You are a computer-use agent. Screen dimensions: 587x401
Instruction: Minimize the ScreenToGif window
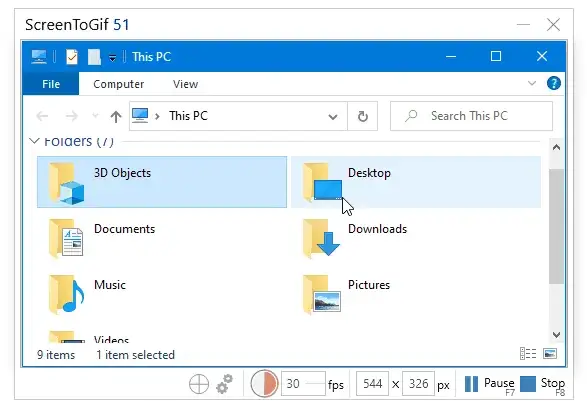coord(523,25)
